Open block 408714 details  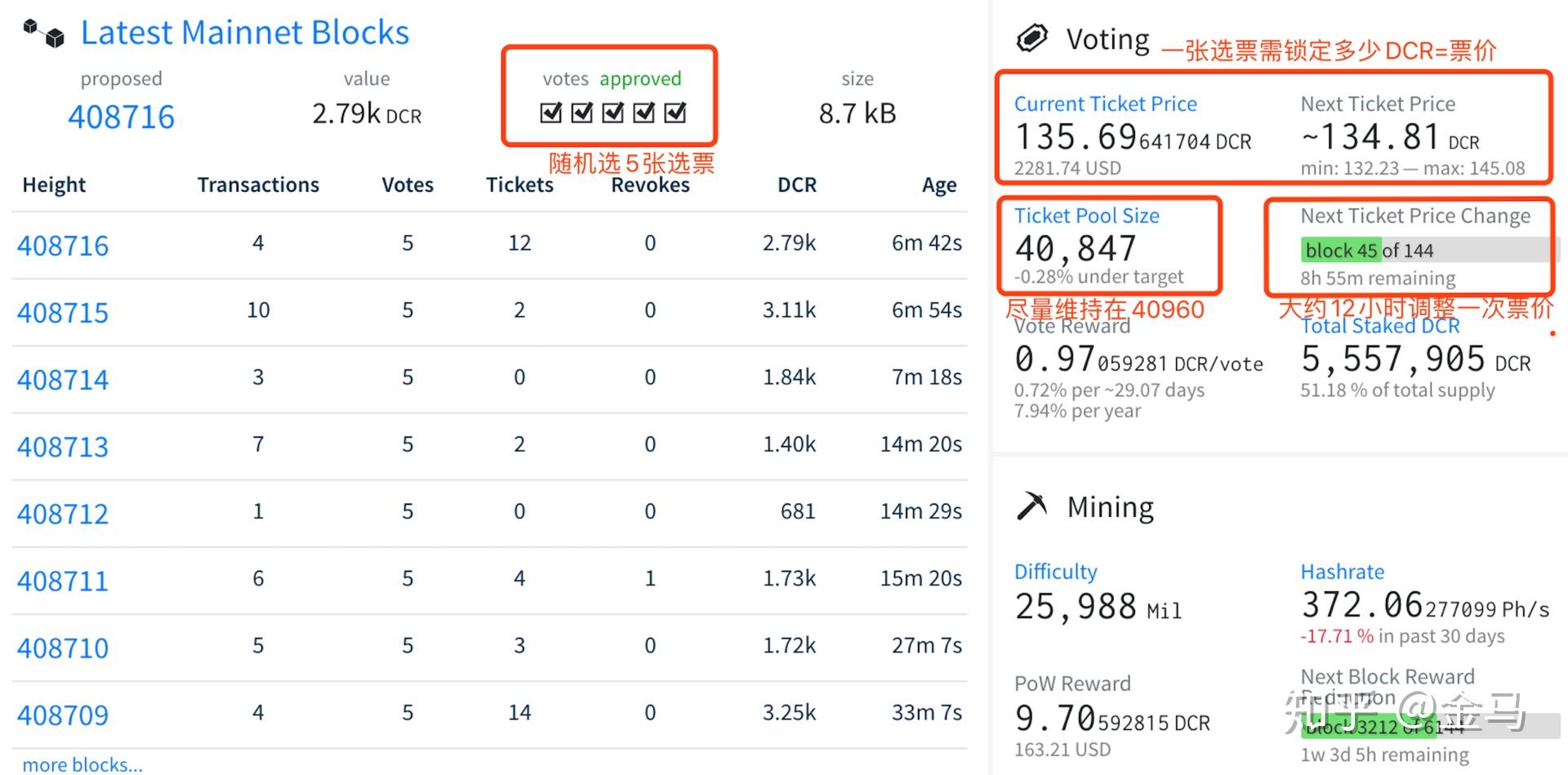(63, 379)
